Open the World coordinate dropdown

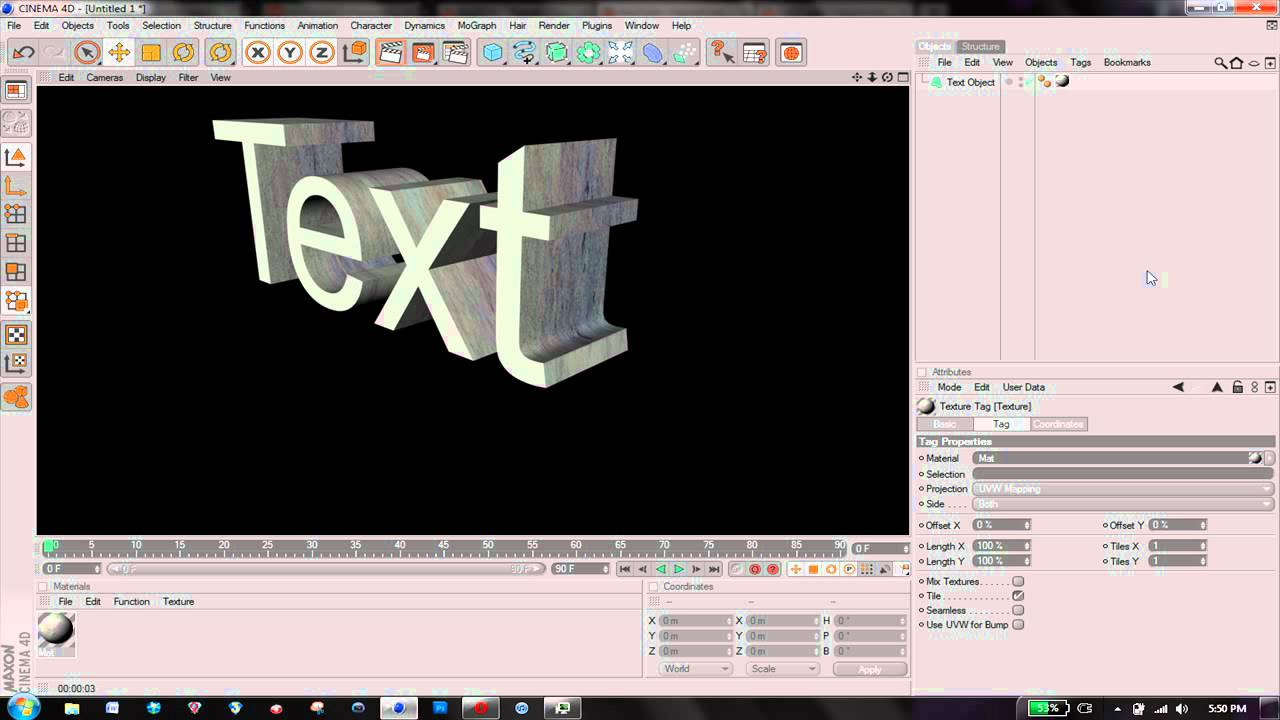pyautogui.click(x=696, y=669)
